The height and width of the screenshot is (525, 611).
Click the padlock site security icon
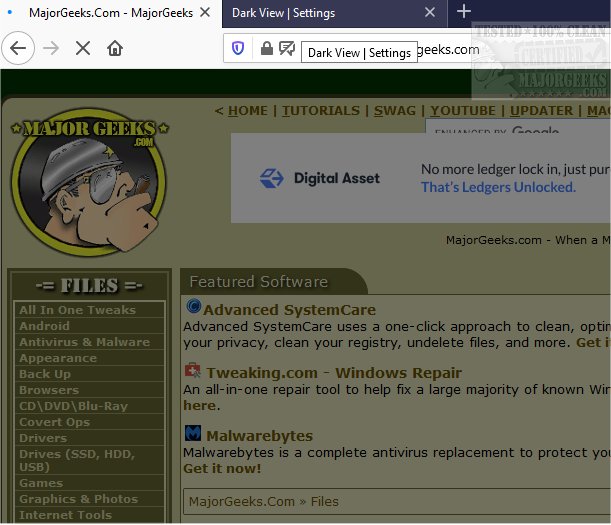(x=267, y=48)
